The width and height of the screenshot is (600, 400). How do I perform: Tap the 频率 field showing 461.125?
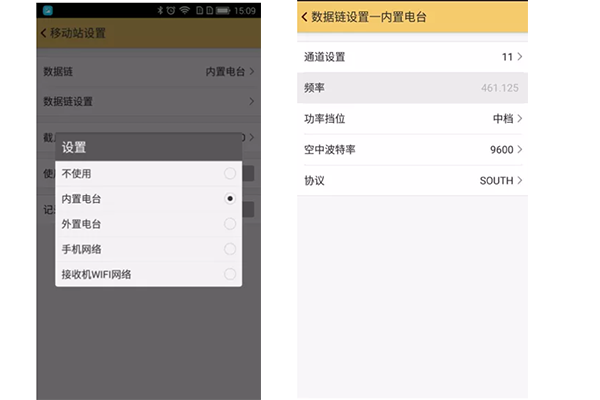[412, 88]
